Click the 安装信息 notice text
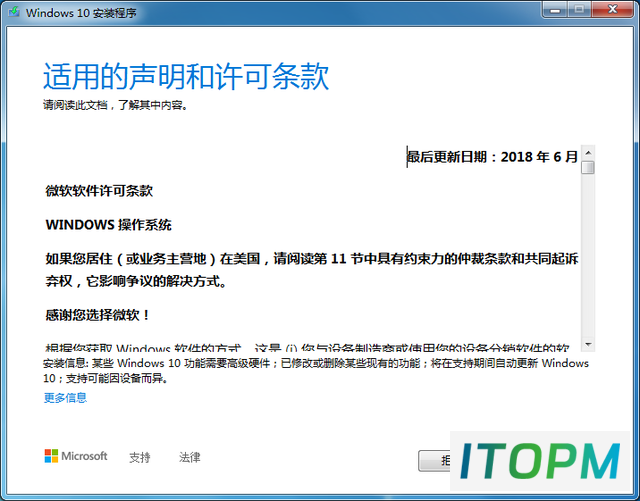640x501 pixels. click(x=316, y=371)
